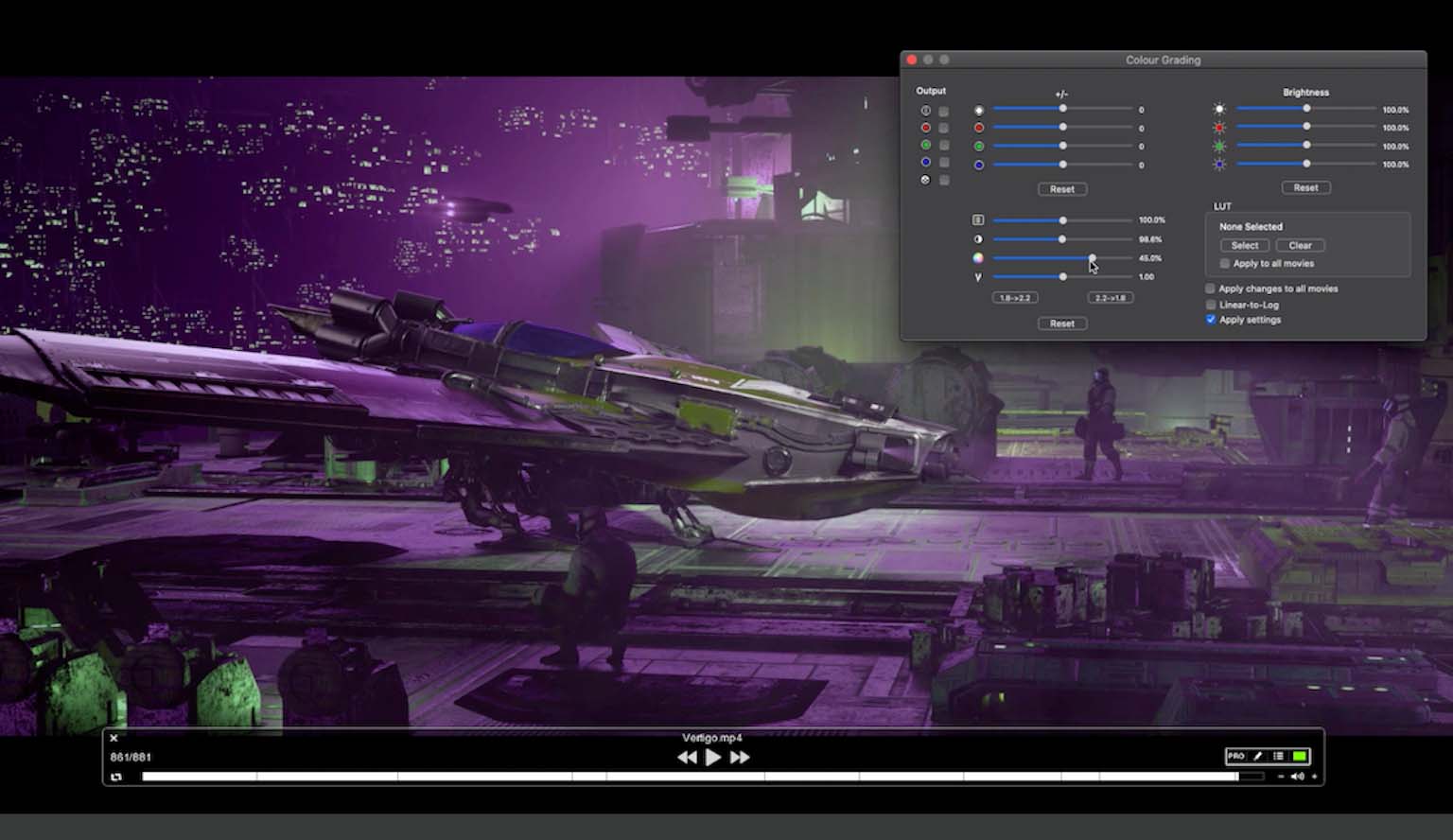Adjust the contrast slider at 98.6%
Viewport: 1453px width, 840px height.
[x=1062, y=239]
